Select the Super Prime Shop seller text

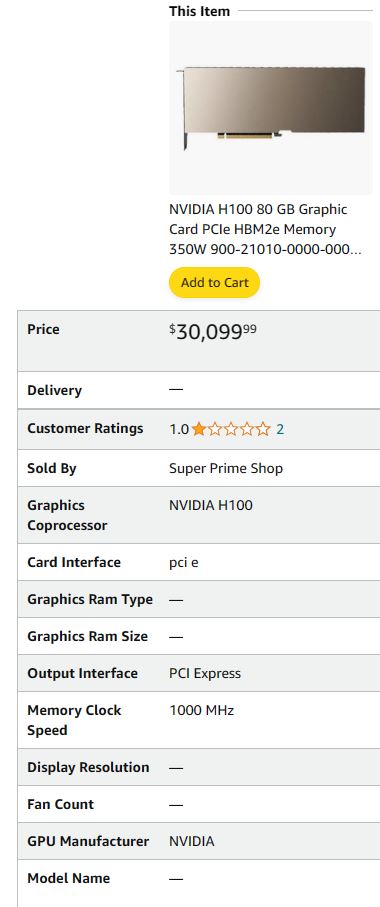point(226,468)
